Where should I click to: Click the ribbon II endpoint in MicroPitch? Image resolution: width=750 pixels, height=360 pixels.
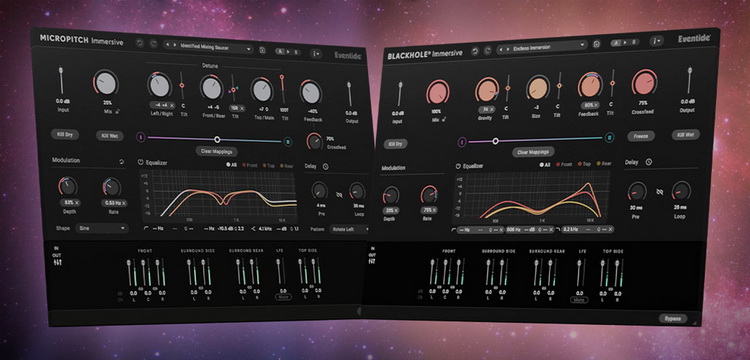(x=288, y=141)
